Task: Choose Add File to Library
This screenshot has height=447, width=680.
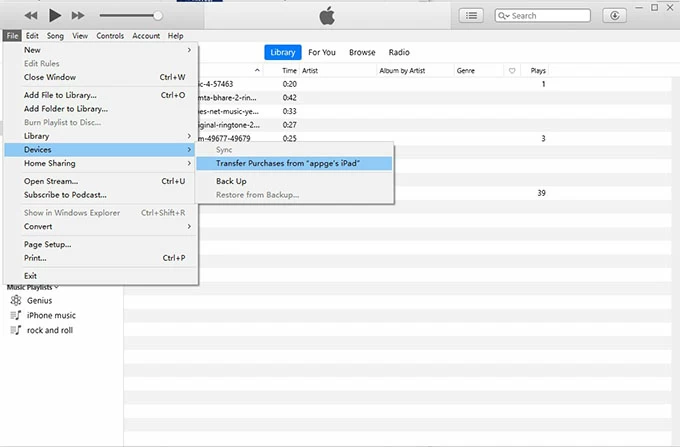Action: (66, 95)
